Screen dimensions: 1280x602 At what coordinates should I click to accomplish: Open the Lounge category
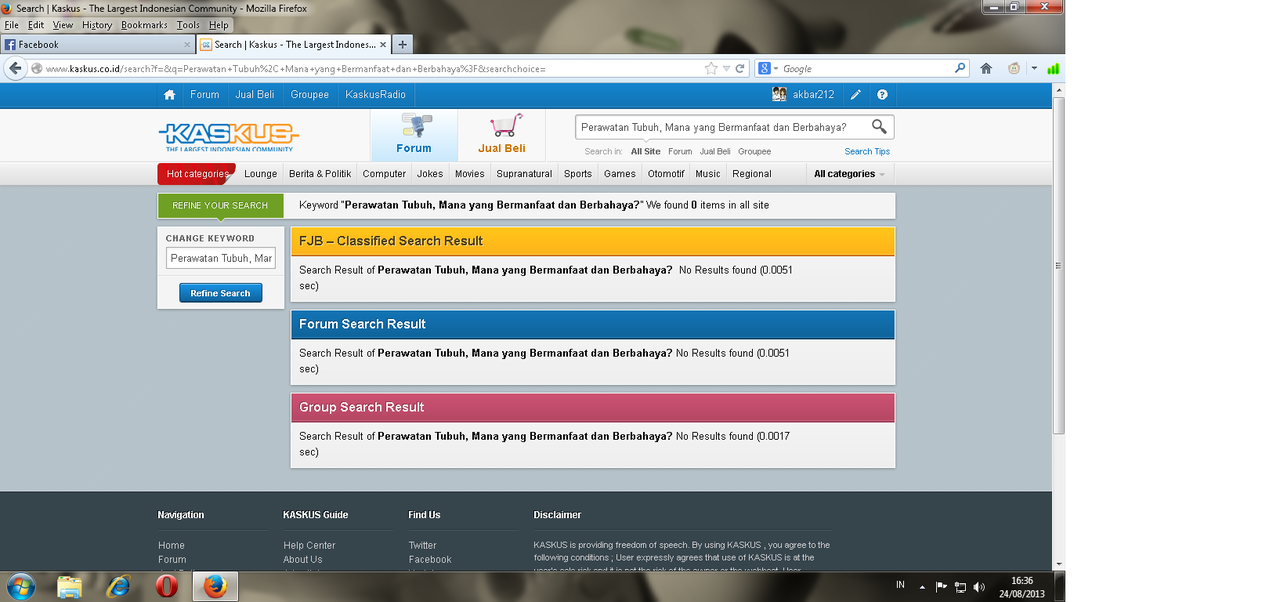coord(261,174)
